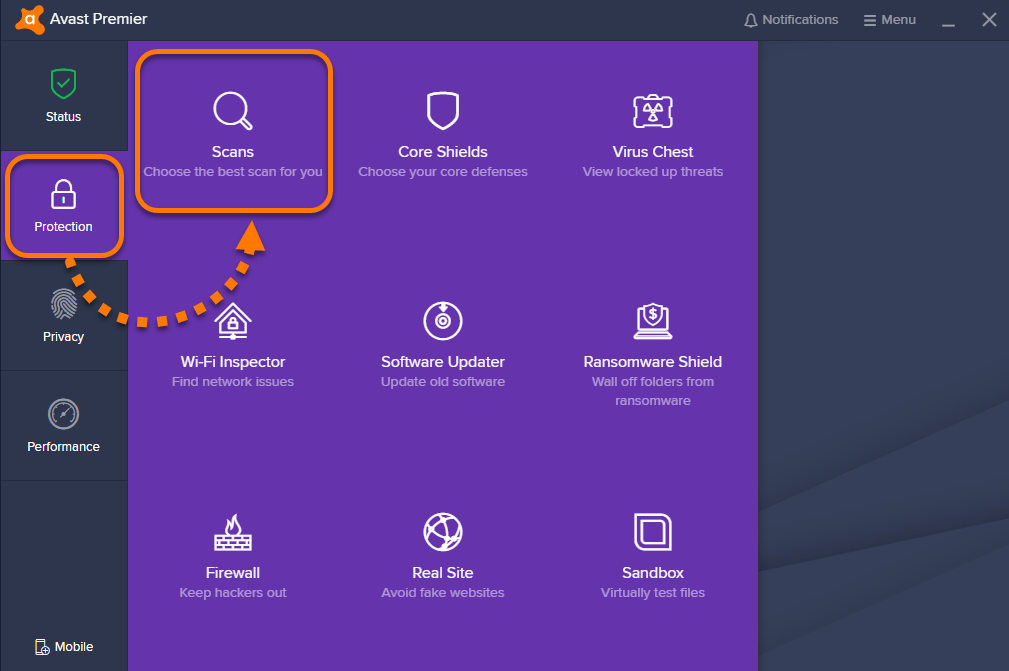Click the 'Avast Premier' title text
Image resolution: width=1009 pixels, height=671 pixels.
click(x=98, y=19)
